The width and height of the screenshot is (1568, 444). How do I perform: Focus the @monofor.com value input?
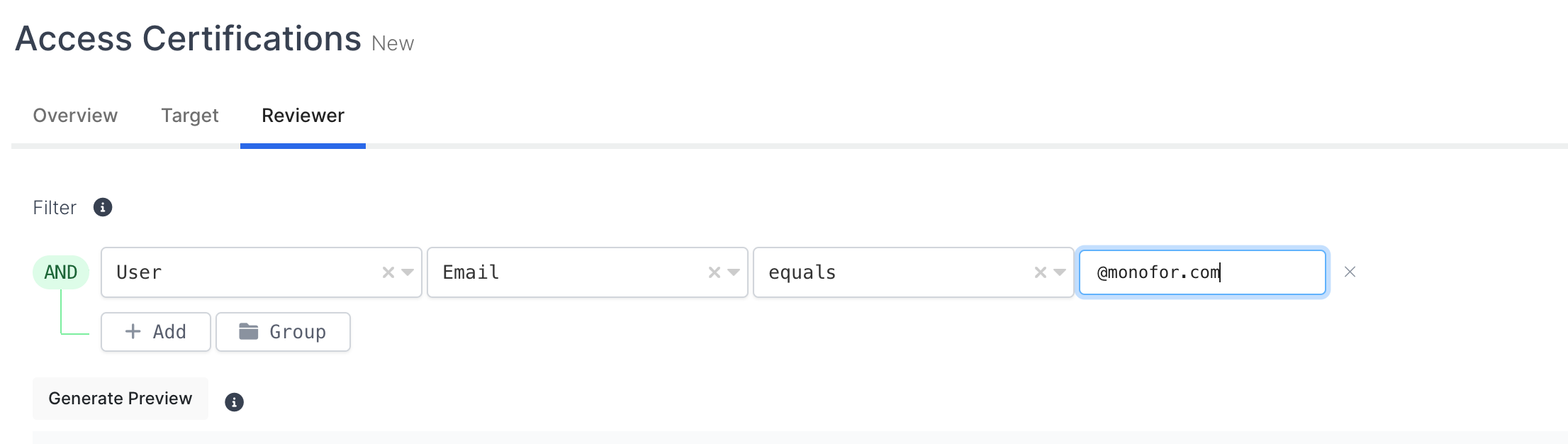click(1202, 272)
